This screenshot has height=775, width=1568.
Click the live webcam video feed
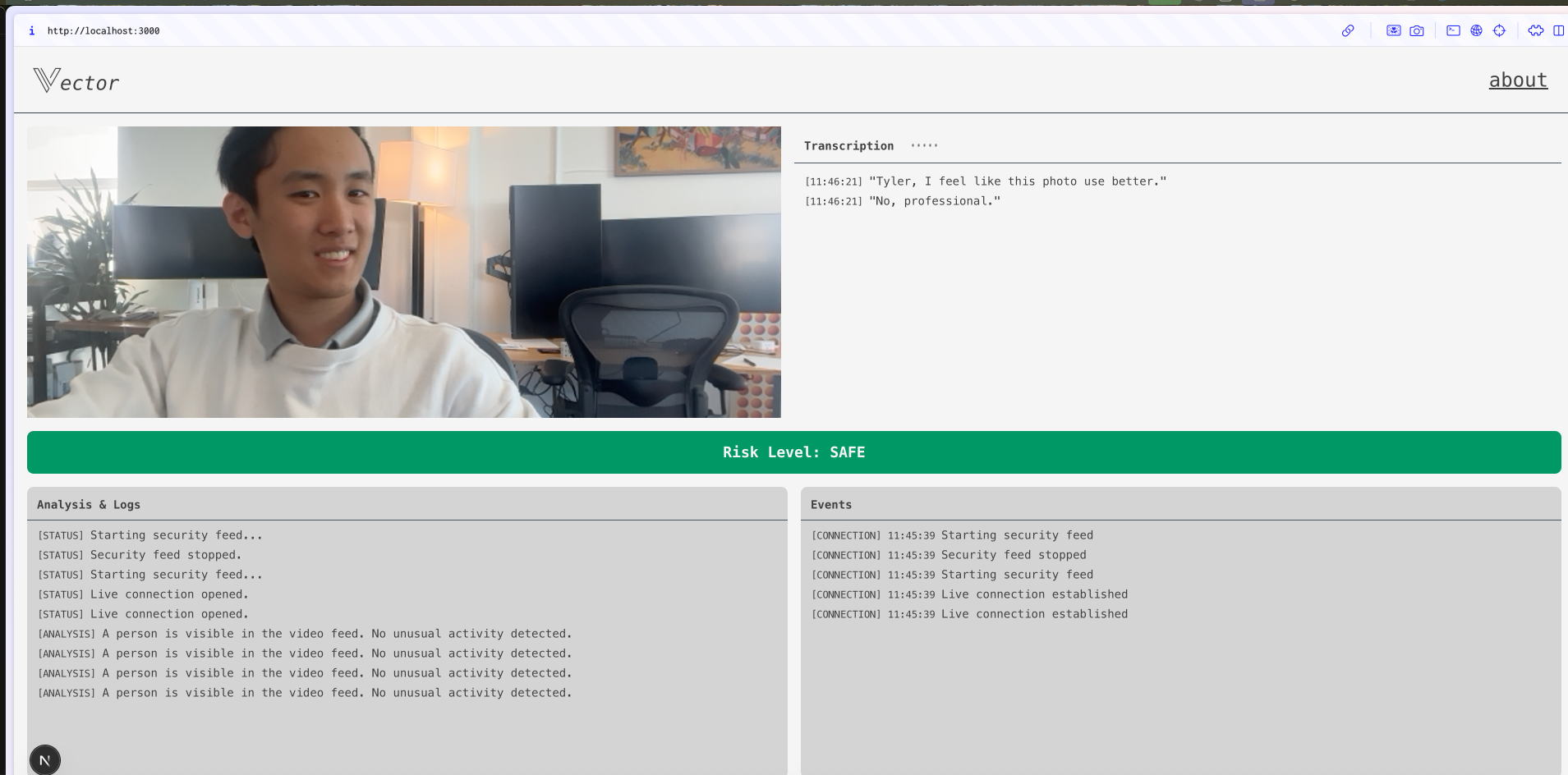404,272
